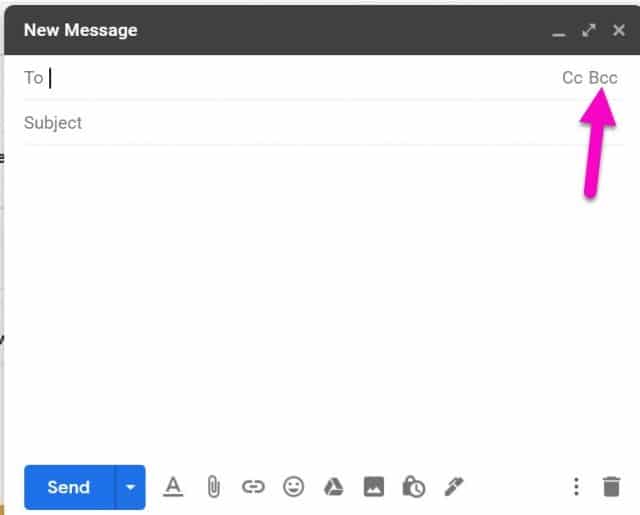The width and height of the screenshot is (640, 515).
Task: Click into the Subject field
Action: [x=300, y=123]
